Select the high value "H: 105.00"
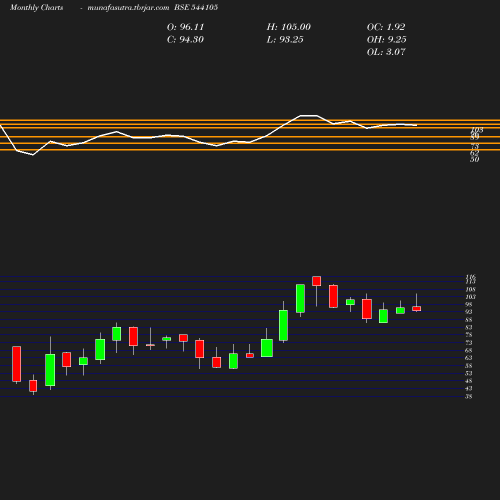This screenshot has height=500, width=500. (289, 27)
